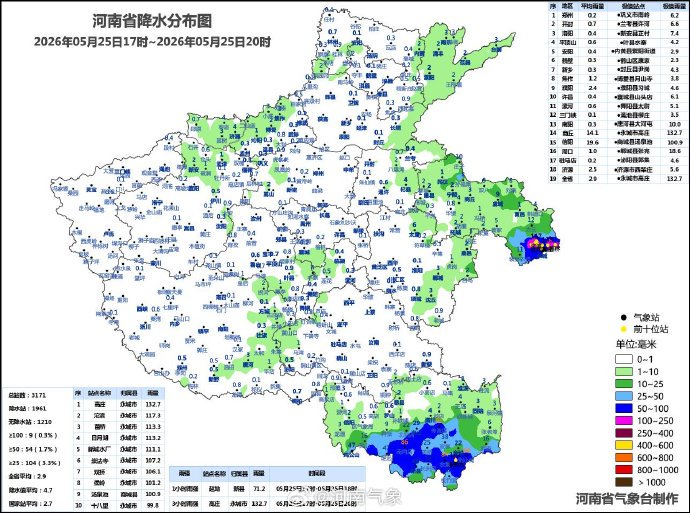Click the 18.6 extreme value in region row 16
This screenshot has width=690, height=513.
click(675, 151)
